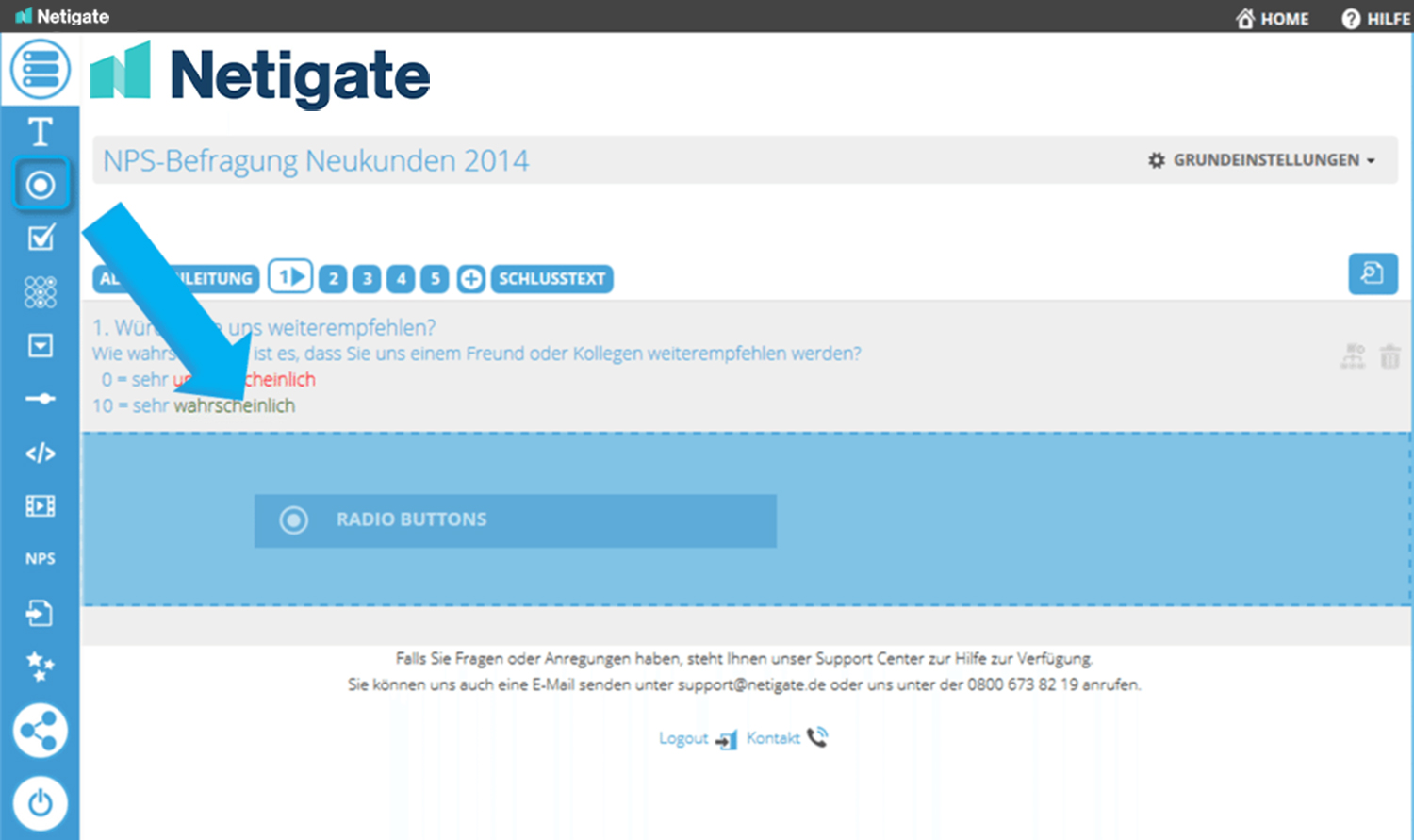Switch to the current page 1 tab
1414x840 pixels.
[x=290, y=277]
